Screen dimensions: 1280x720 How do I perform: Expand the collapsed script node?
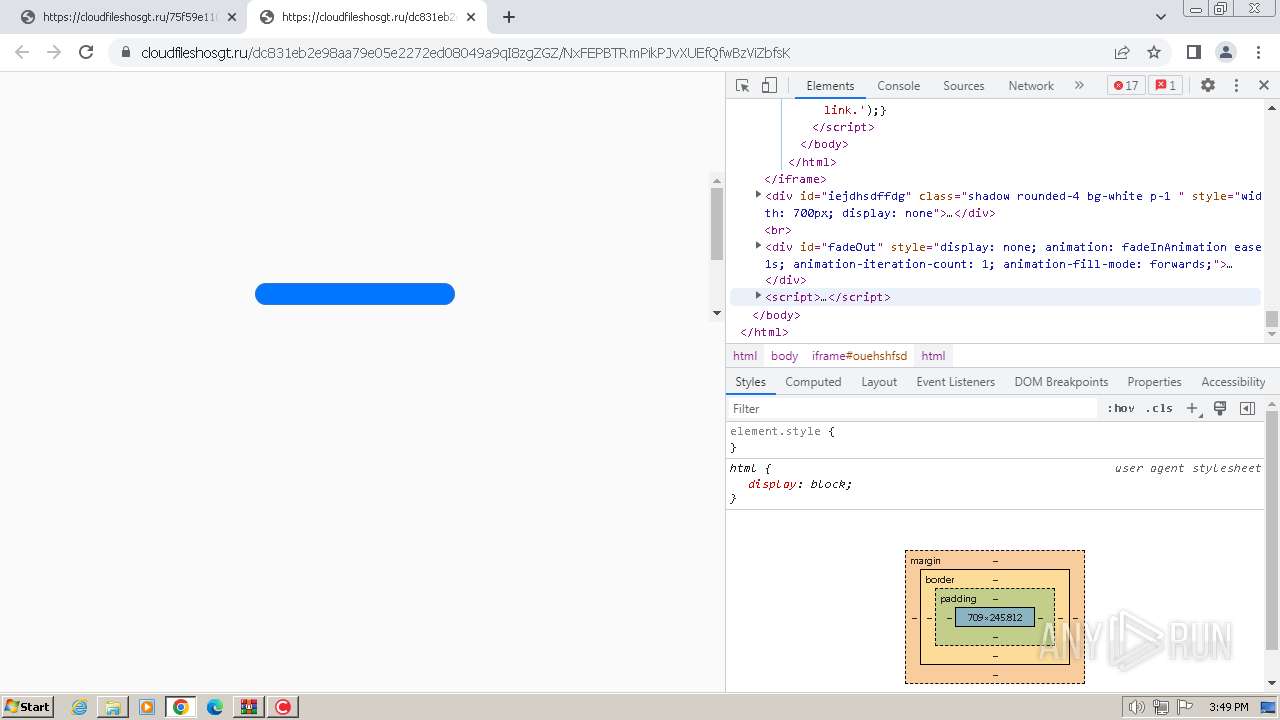(758, 296)
